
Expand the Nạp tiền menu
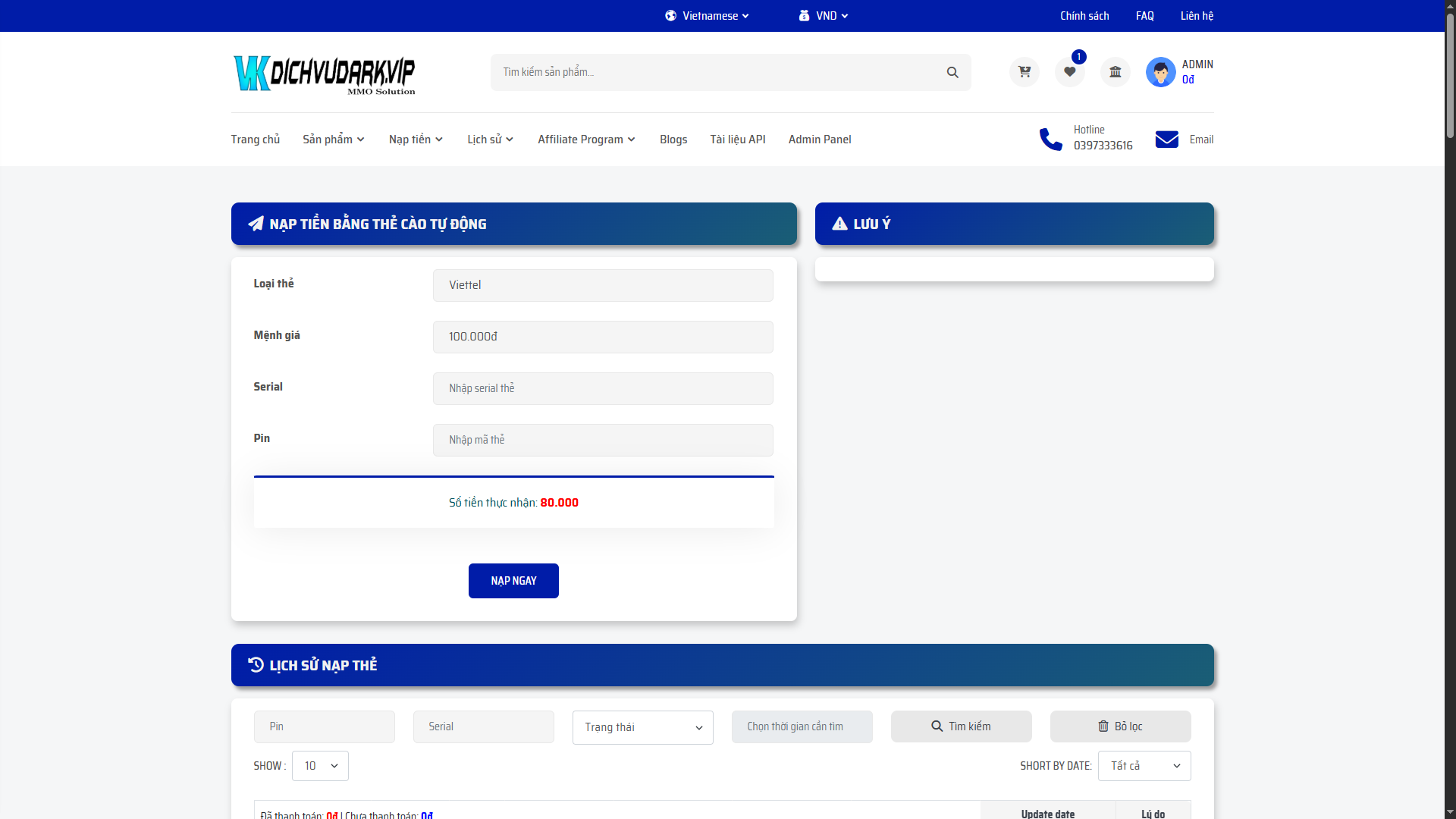[416, 140]
